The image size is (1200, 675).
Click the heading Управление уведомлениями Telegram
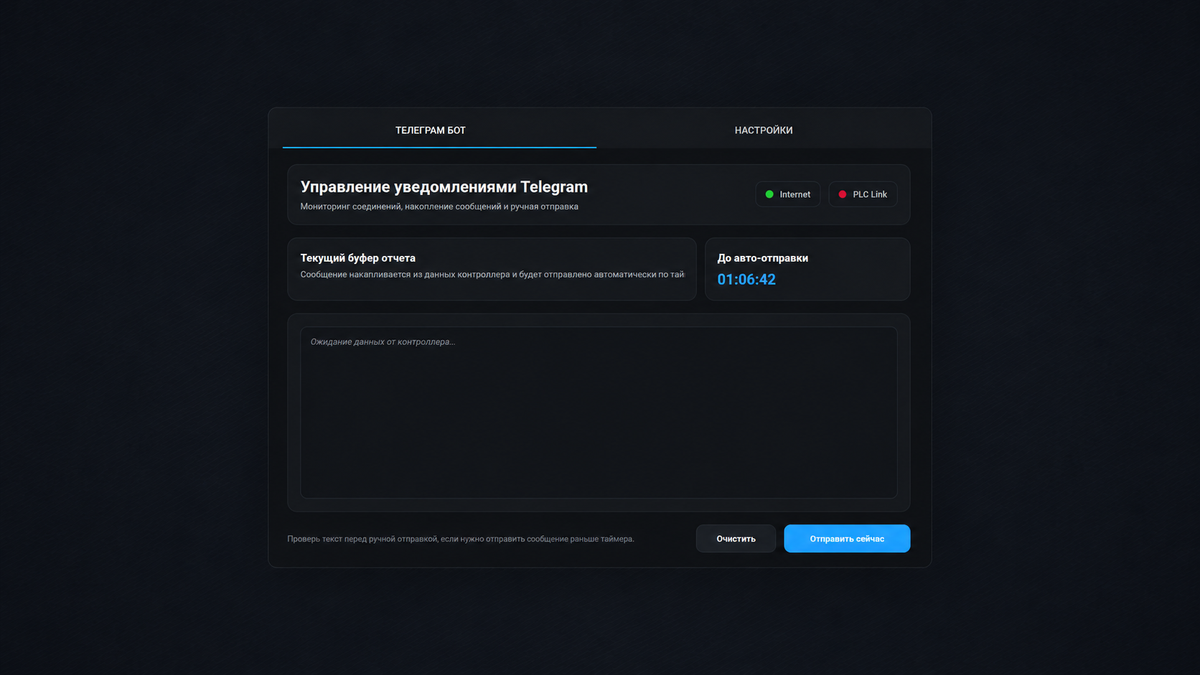tap(444, 187)
